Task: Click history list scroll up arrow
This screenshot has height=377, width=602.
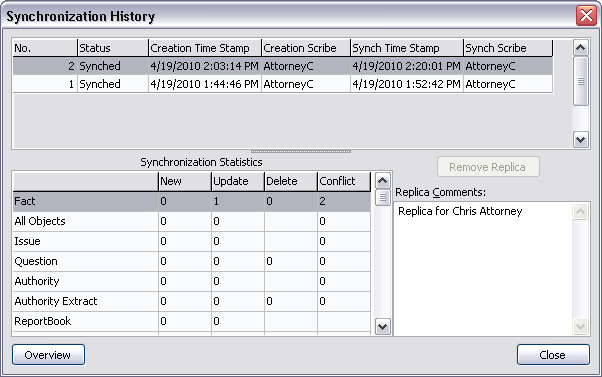Action: point(580,48)
